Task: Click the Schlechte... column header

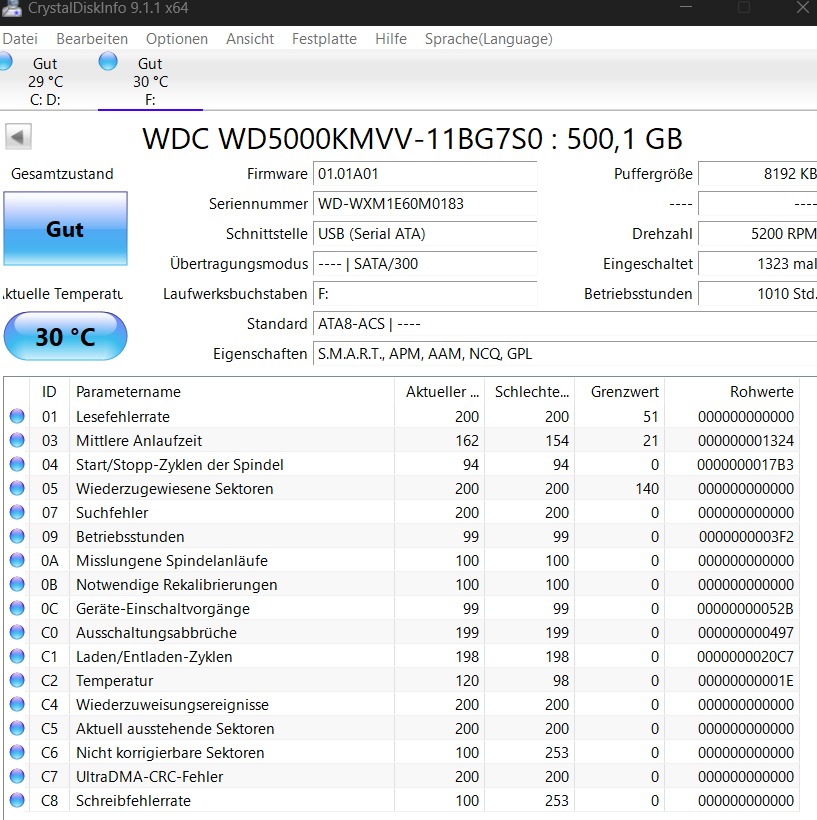Action: (x=529, y=392)
